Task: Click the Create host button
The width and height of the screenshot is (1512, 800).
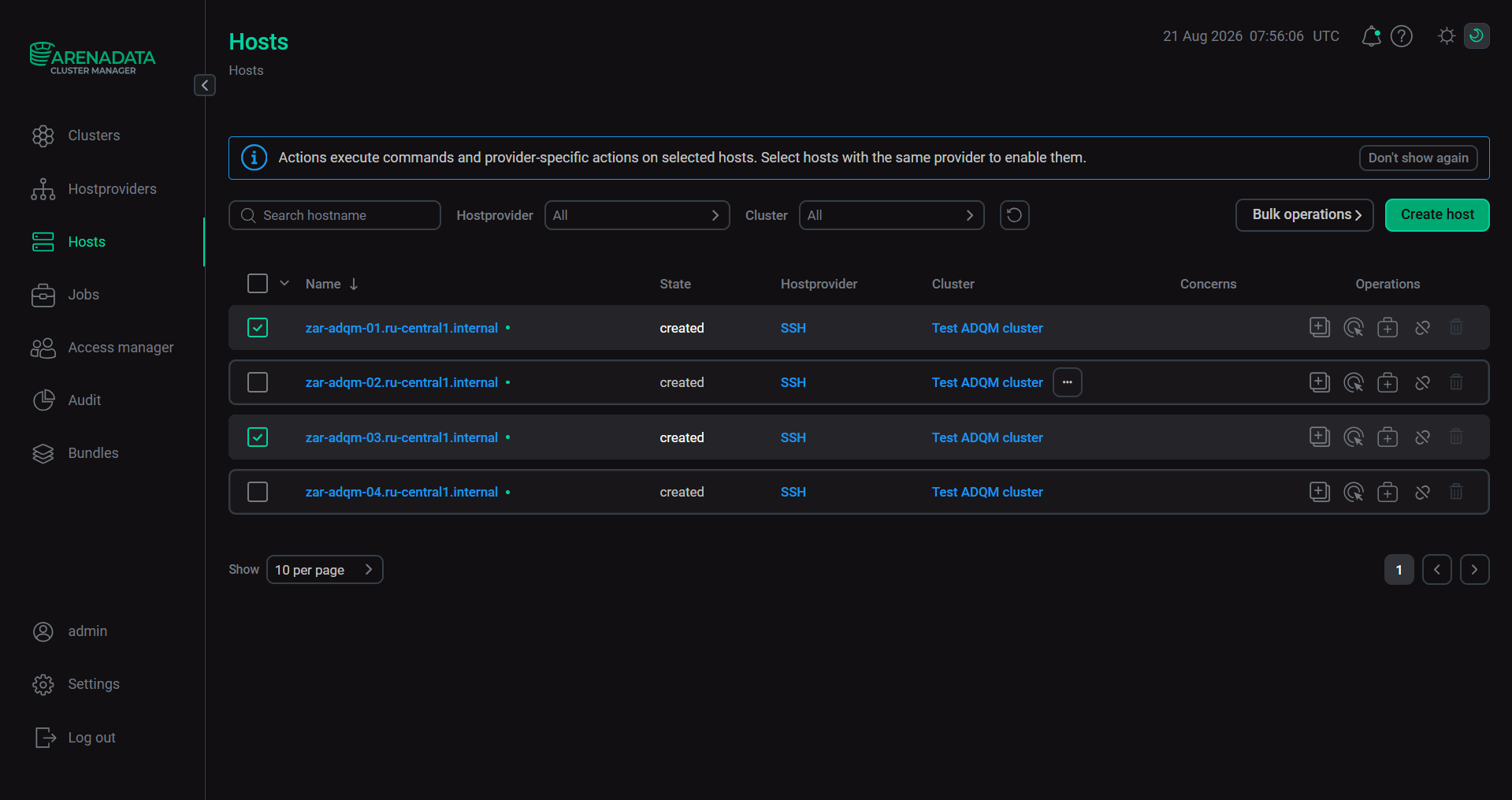Action: (1437, 215)
